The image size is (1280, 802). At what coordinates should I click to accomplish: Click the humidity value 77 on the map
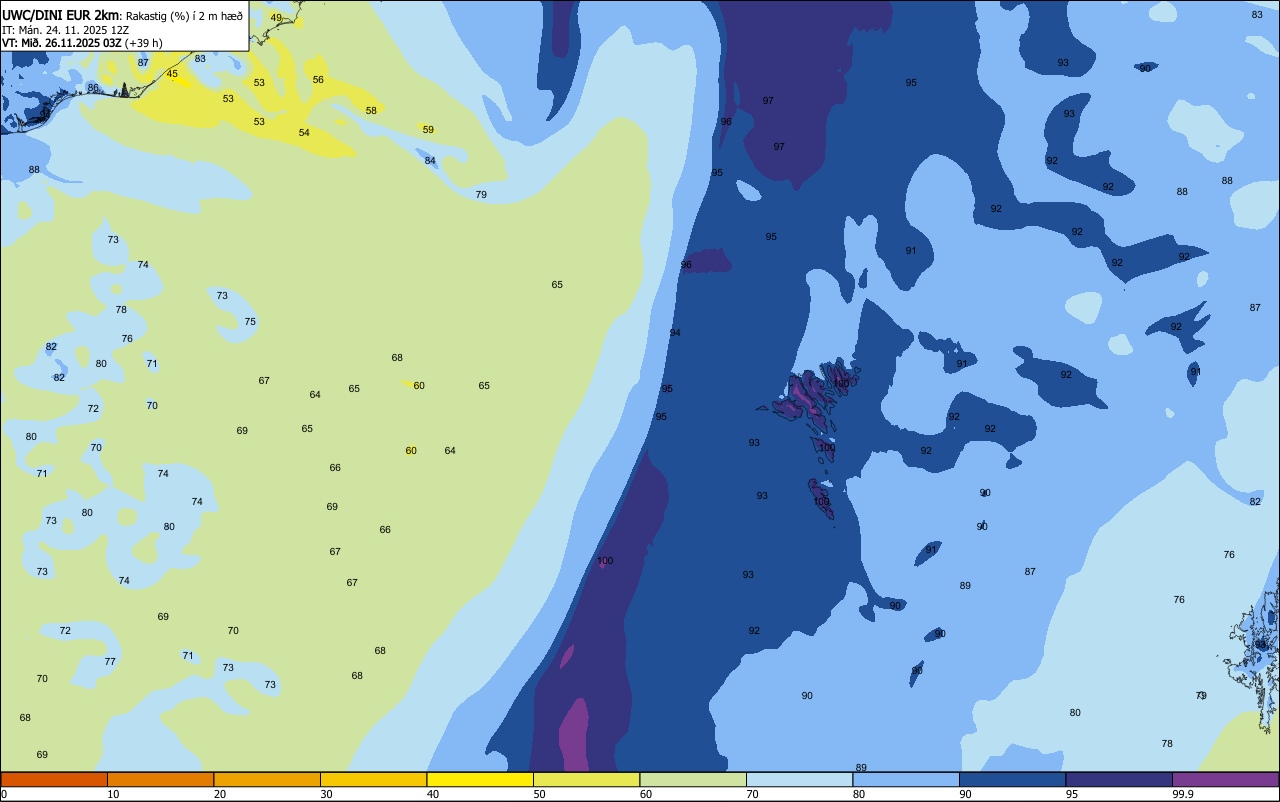[110, 662]
